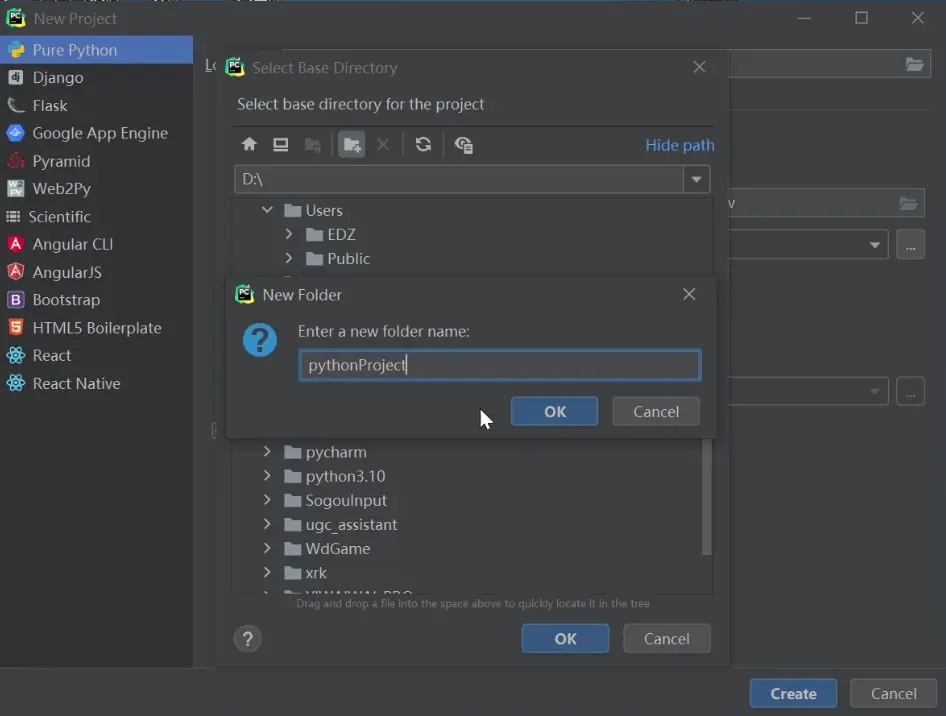Select Flask project type
The width and height of the screenshot is (946, 716).
(50, 105)
